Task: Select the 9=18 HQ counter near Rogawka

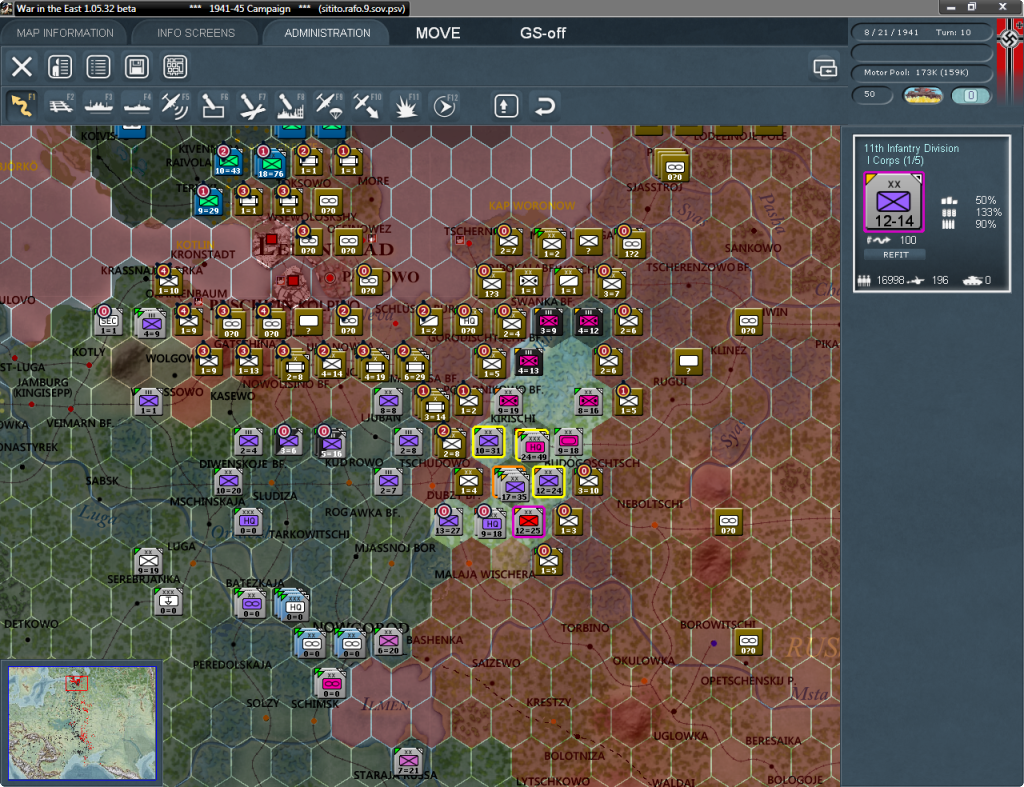Action: [491, 523]
